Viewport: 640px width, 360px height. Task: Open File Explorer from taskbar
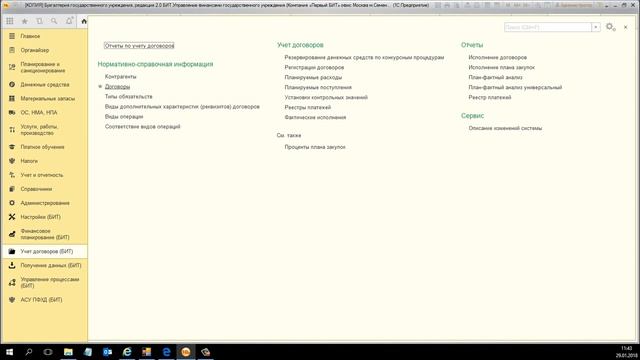[68, 352]
